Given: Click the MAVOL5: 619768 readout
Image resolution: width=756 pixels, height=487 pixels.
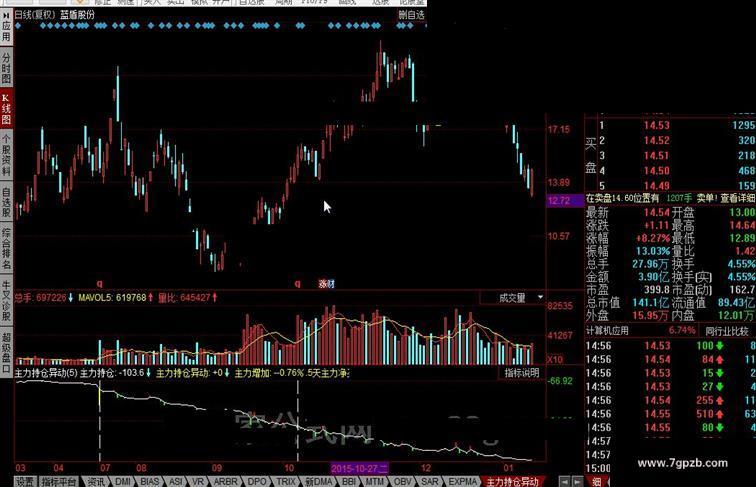Looking at the screenshot, I should 115,298.
